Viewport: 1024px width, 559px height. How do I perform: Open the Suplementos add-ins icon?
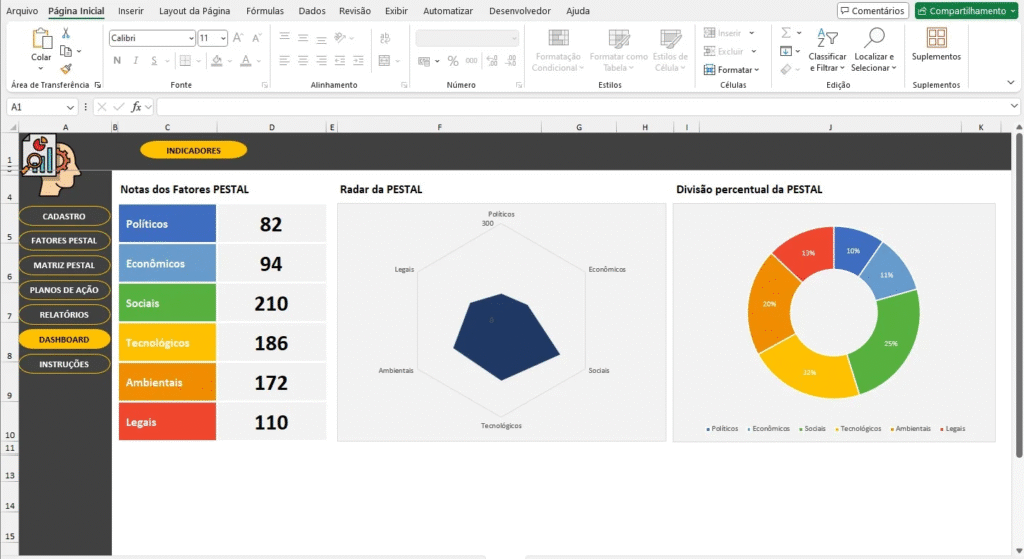(936, 39)
